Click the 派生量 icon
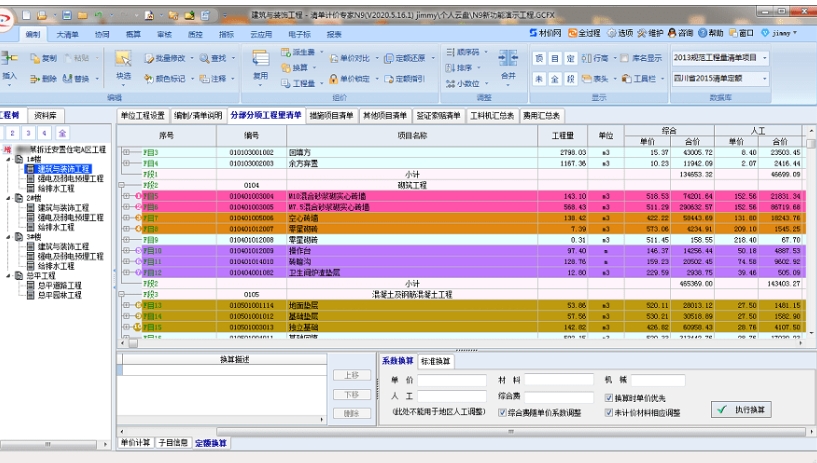The height and width of the screenshot is (463, 817). [x=286, y=52]
